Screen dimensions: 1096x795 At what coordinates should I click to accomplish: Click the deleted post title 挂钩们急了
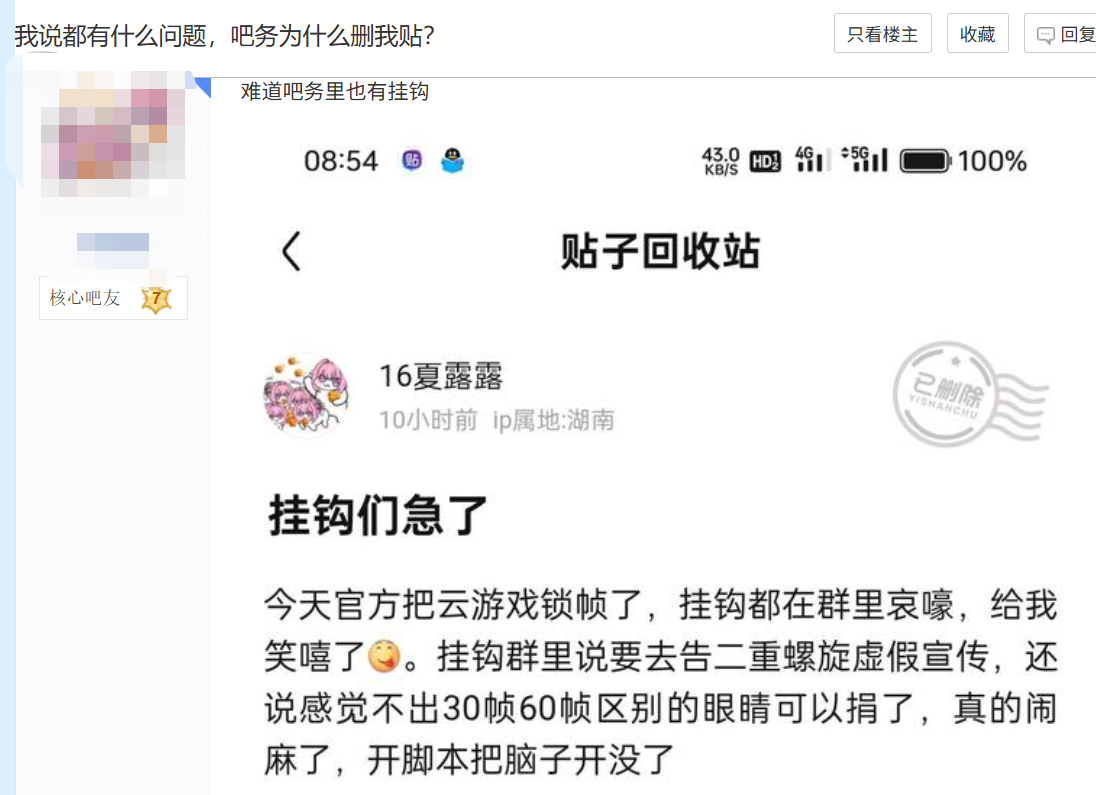[x=377, y=515]
